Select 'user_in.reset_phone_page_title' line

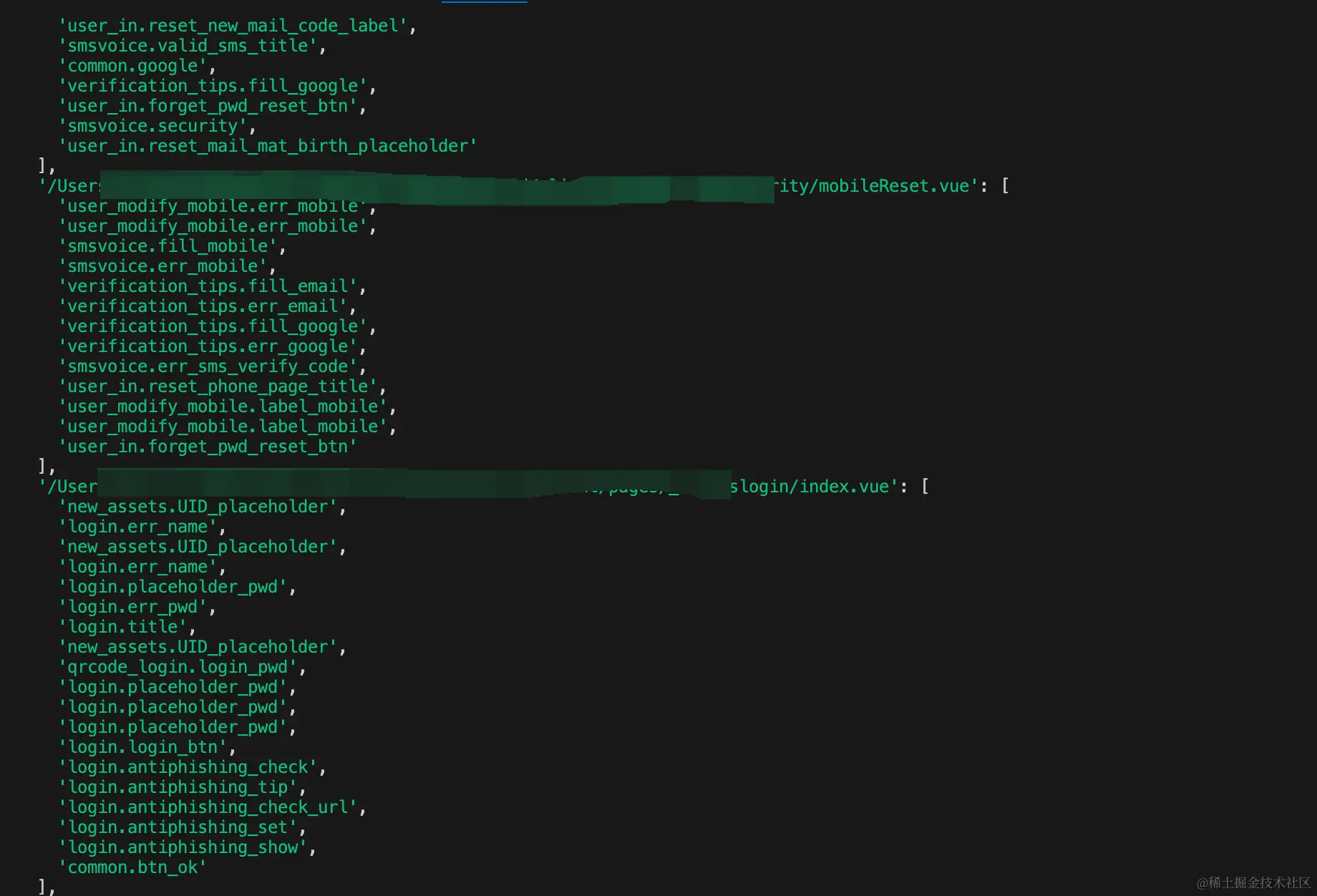point(221,386)
